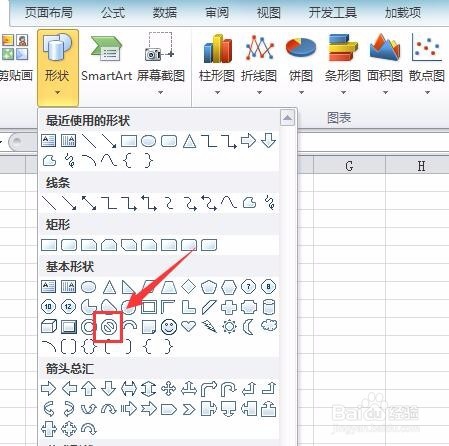Select the Hexagon shape
The width and height of the screenshot is (449, 446).
point(229,287)
